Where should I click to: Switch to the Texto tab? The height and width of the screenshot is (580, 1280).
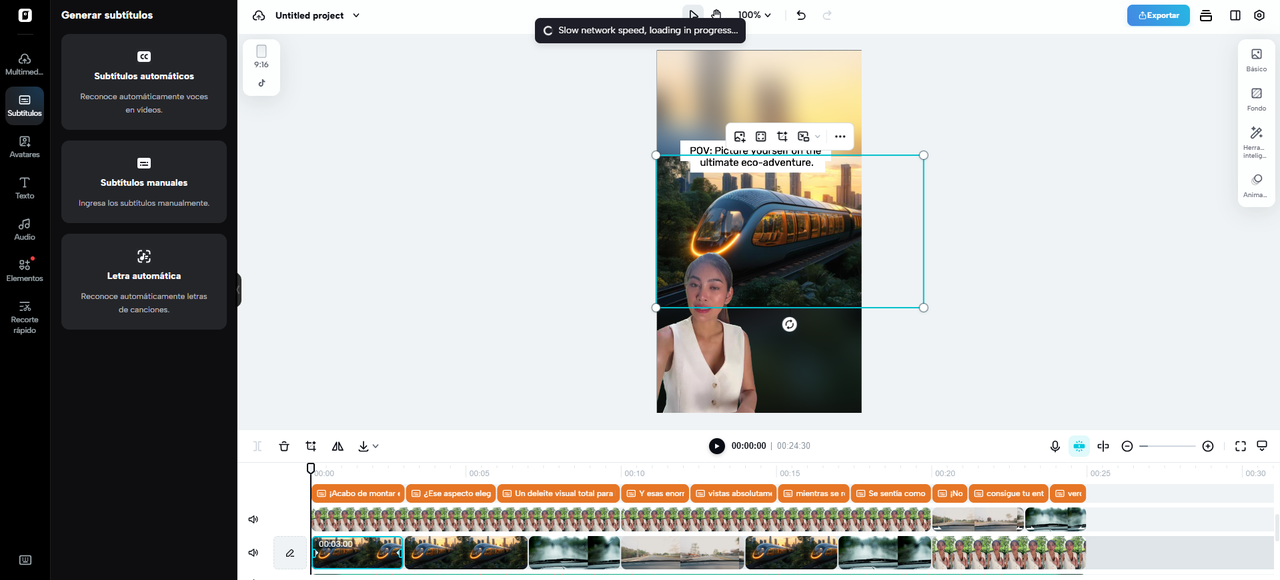(x=24, y=188)
